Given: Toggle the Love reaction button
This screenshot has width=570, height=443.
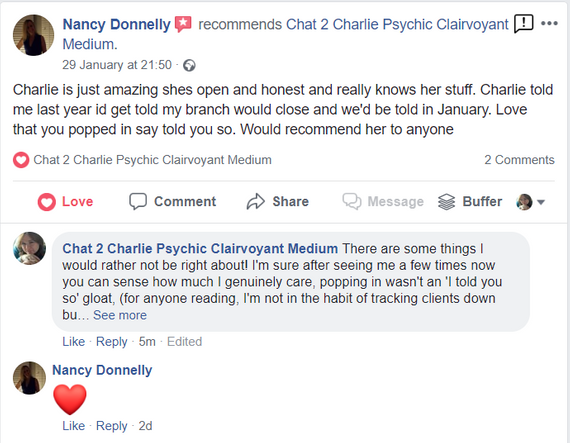Looking at the screenshot, I should [65, 202].
